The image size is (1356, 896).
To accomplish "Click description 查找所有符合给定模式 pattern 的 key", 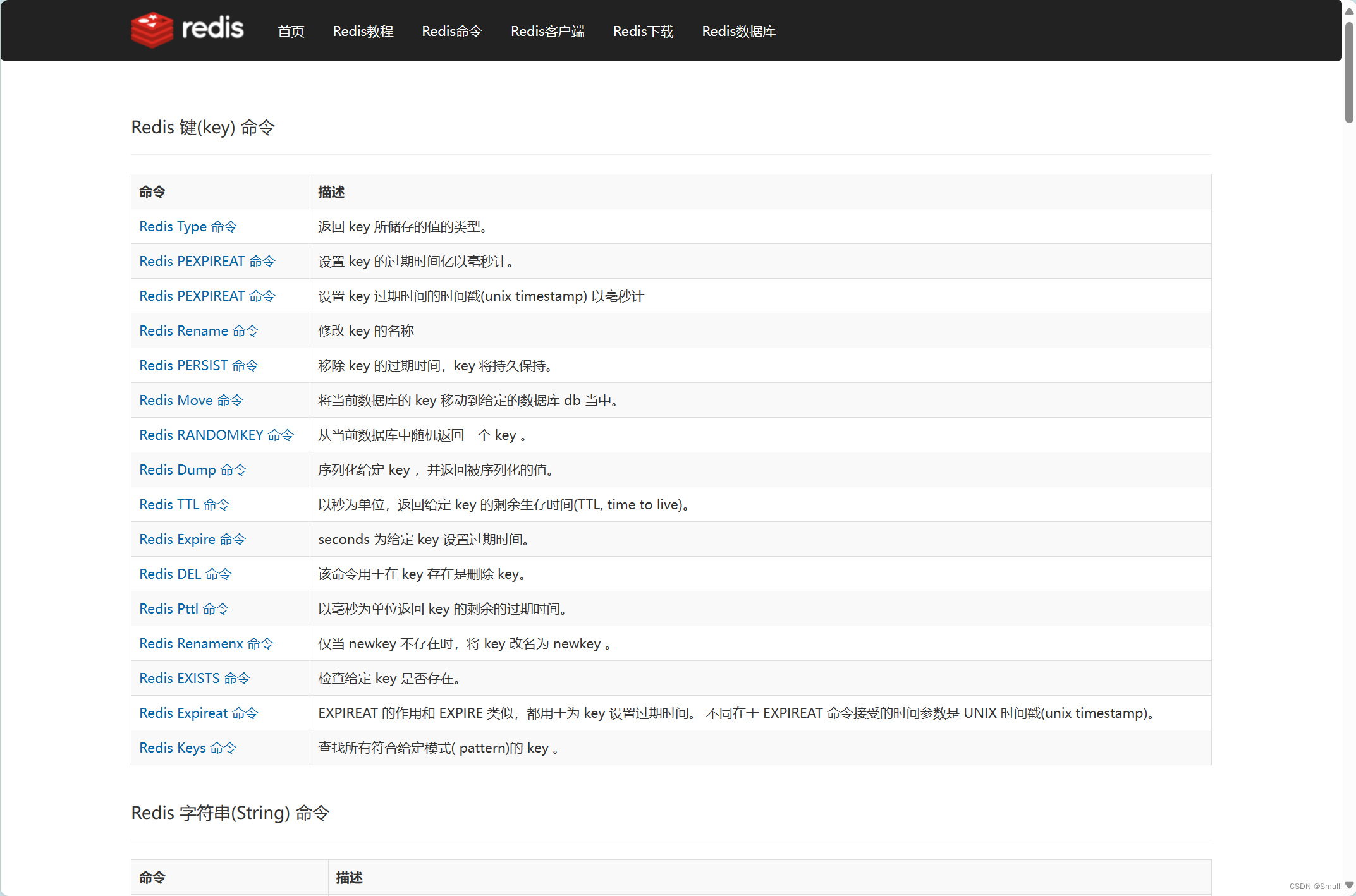I will [x=439, y=748].
